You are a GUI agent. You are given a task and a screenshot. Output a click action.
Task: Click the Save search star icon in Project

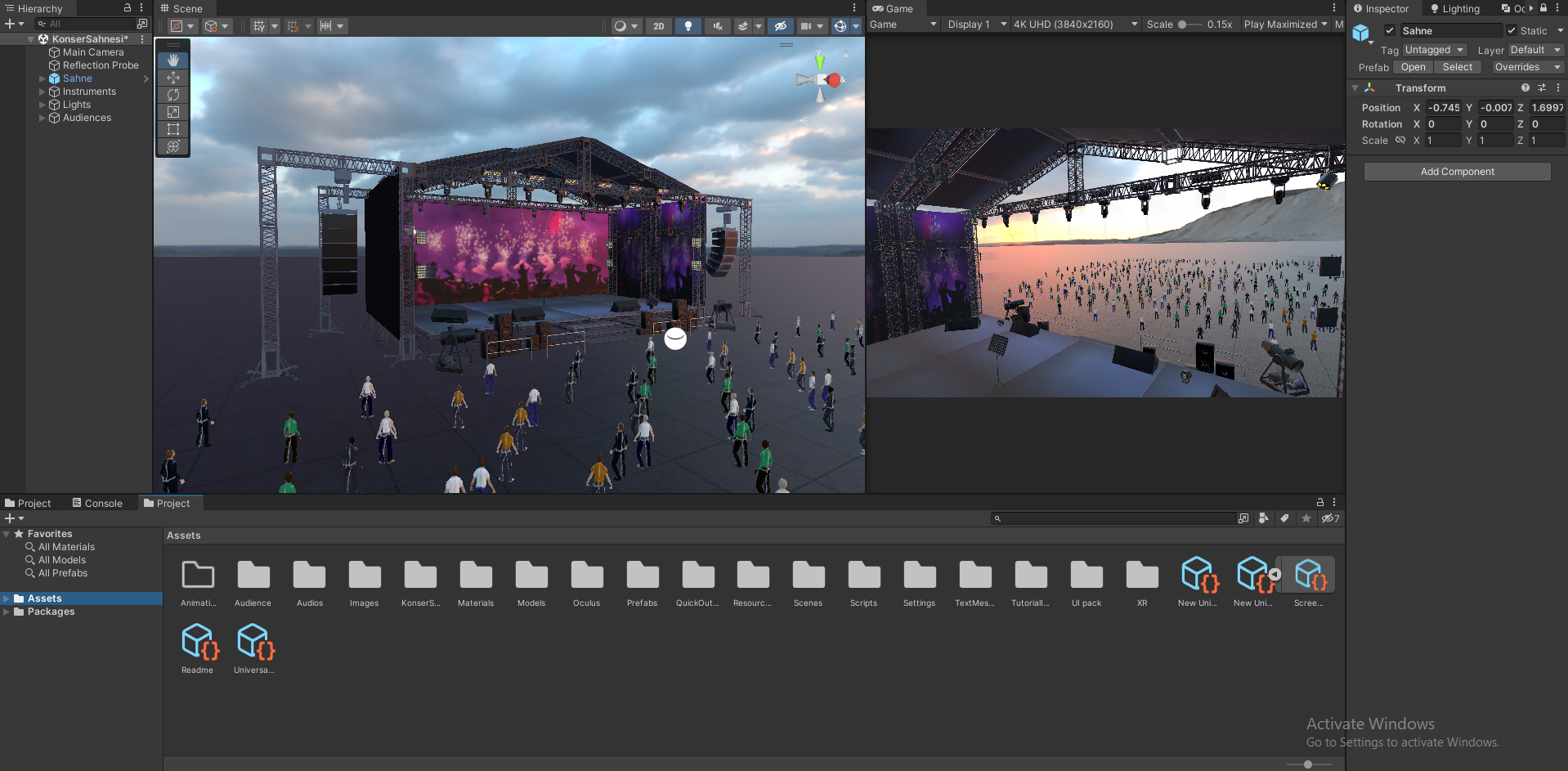pos(1306,518)
